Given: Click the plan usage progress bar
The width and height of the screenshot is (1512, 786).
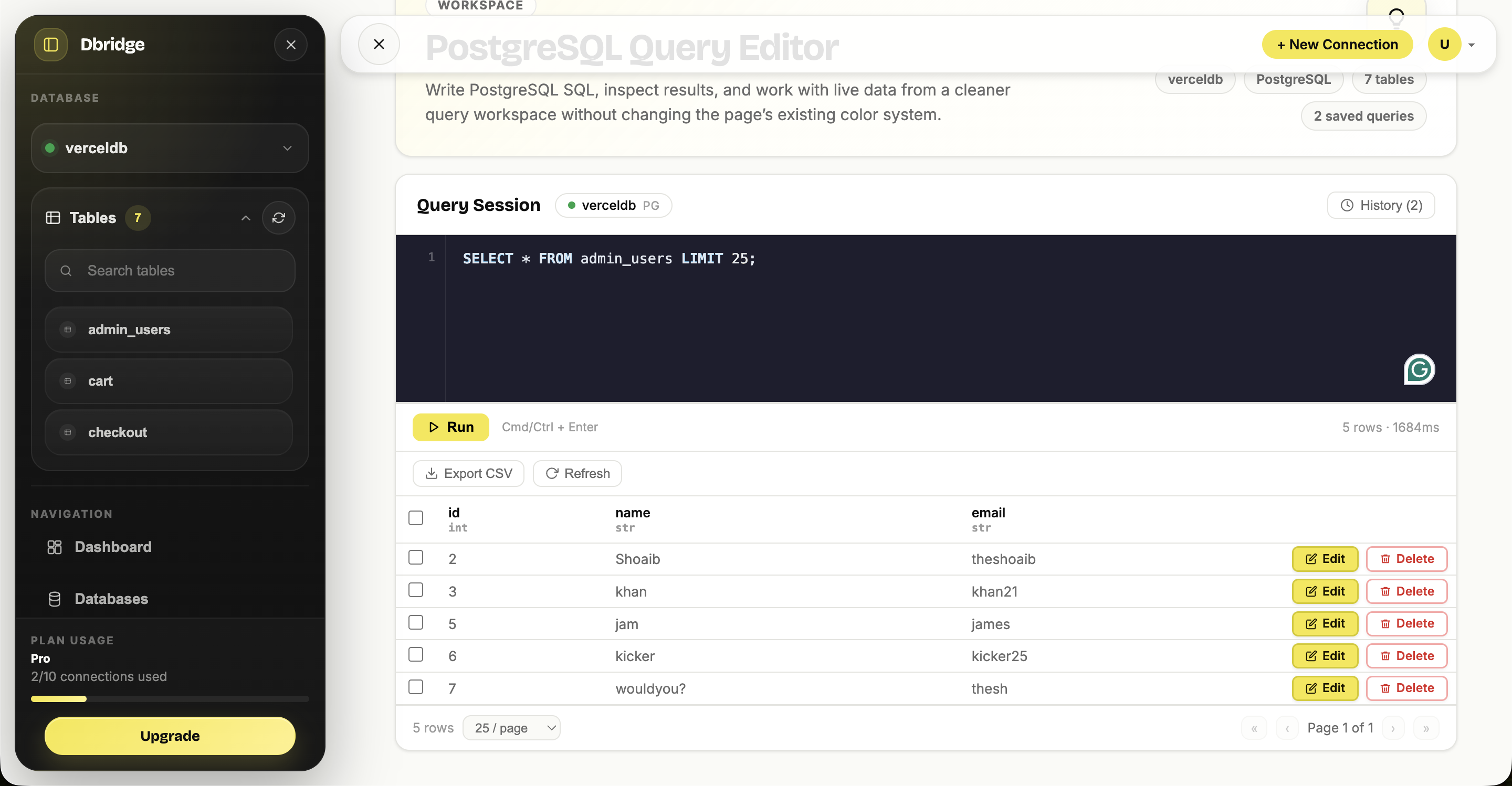Looking at the screenshot, I should point(170,698).
